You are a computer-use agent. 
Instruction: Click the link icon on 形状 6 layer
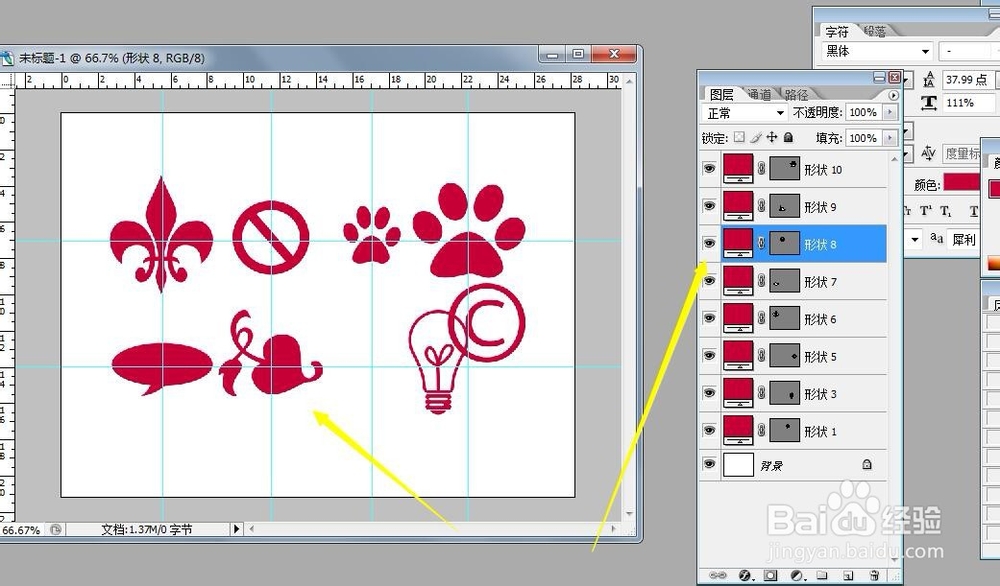(x=761, y=318)
